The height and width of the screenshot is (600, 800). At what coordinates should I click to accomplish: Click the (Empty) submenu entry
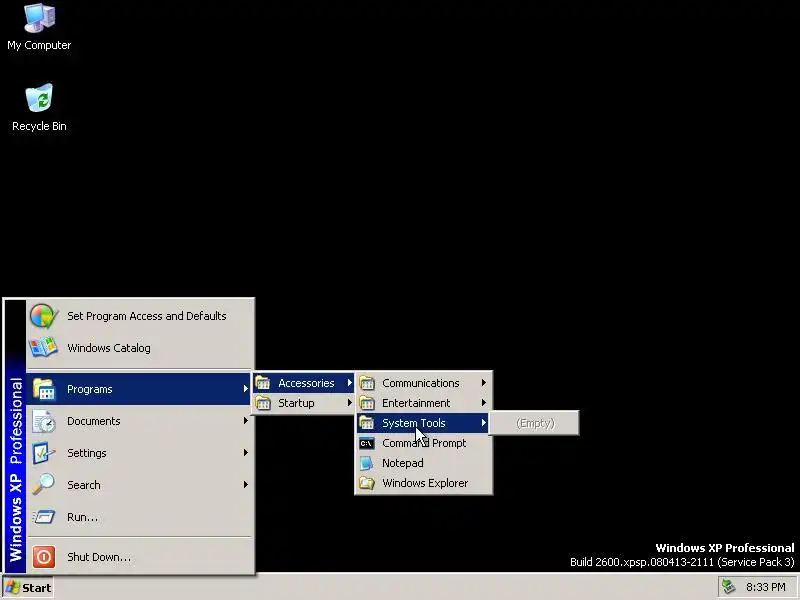click(534, 423)
